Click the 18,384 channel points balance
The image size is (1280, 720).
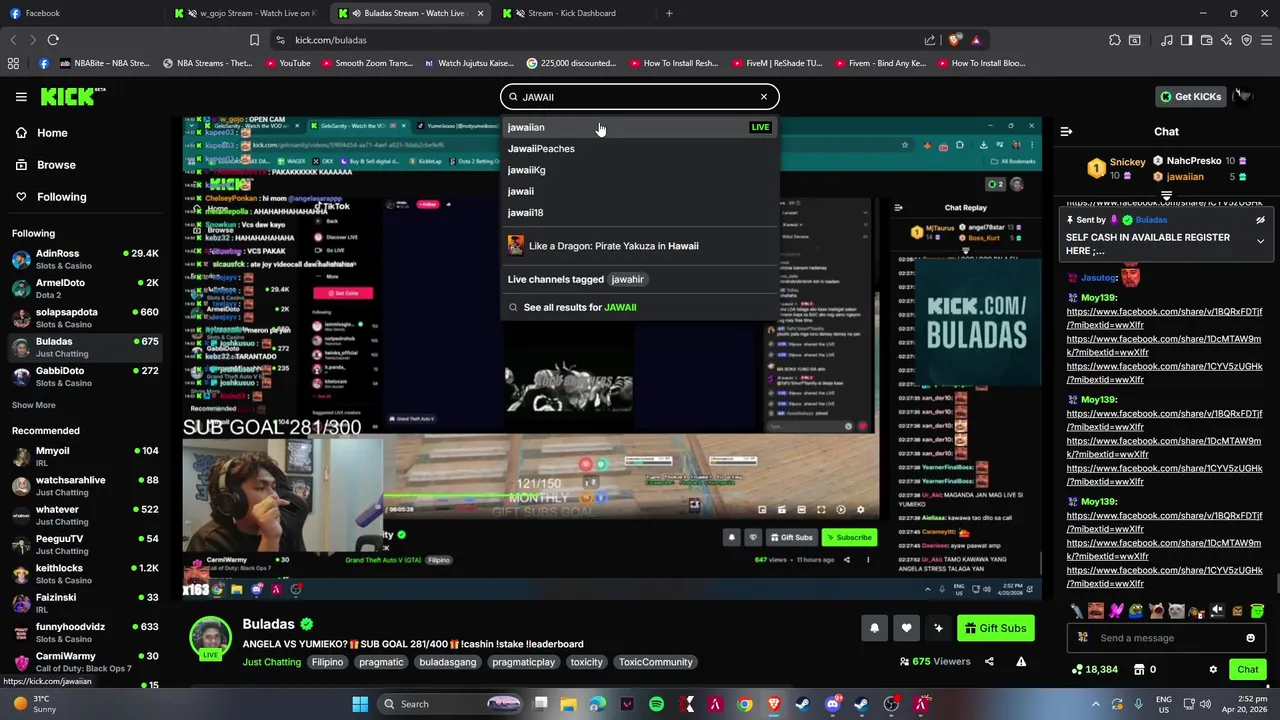click(x=1095, y=670)
